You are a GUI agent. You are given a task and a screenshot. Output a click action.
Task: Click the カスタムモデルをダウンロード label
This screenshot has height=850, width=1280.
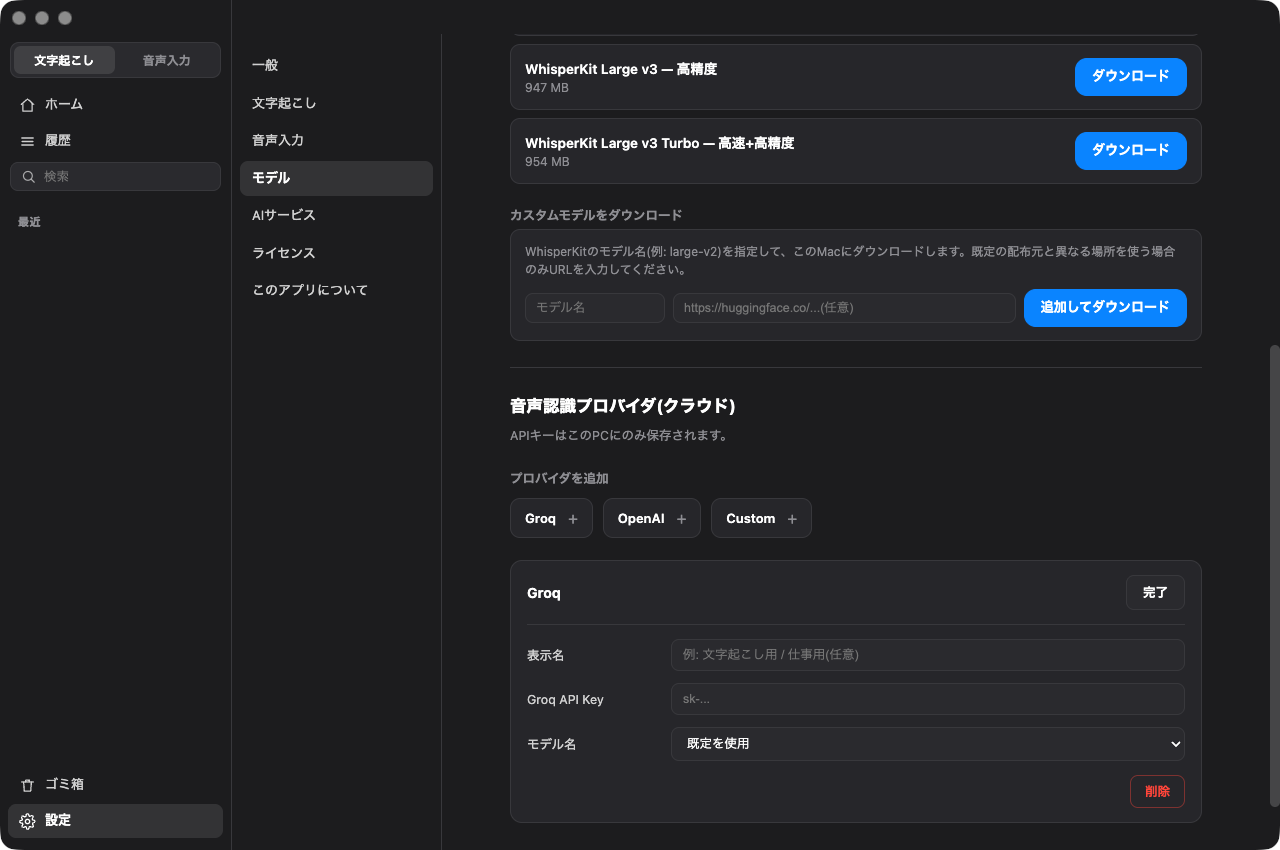tap(596, 215)
